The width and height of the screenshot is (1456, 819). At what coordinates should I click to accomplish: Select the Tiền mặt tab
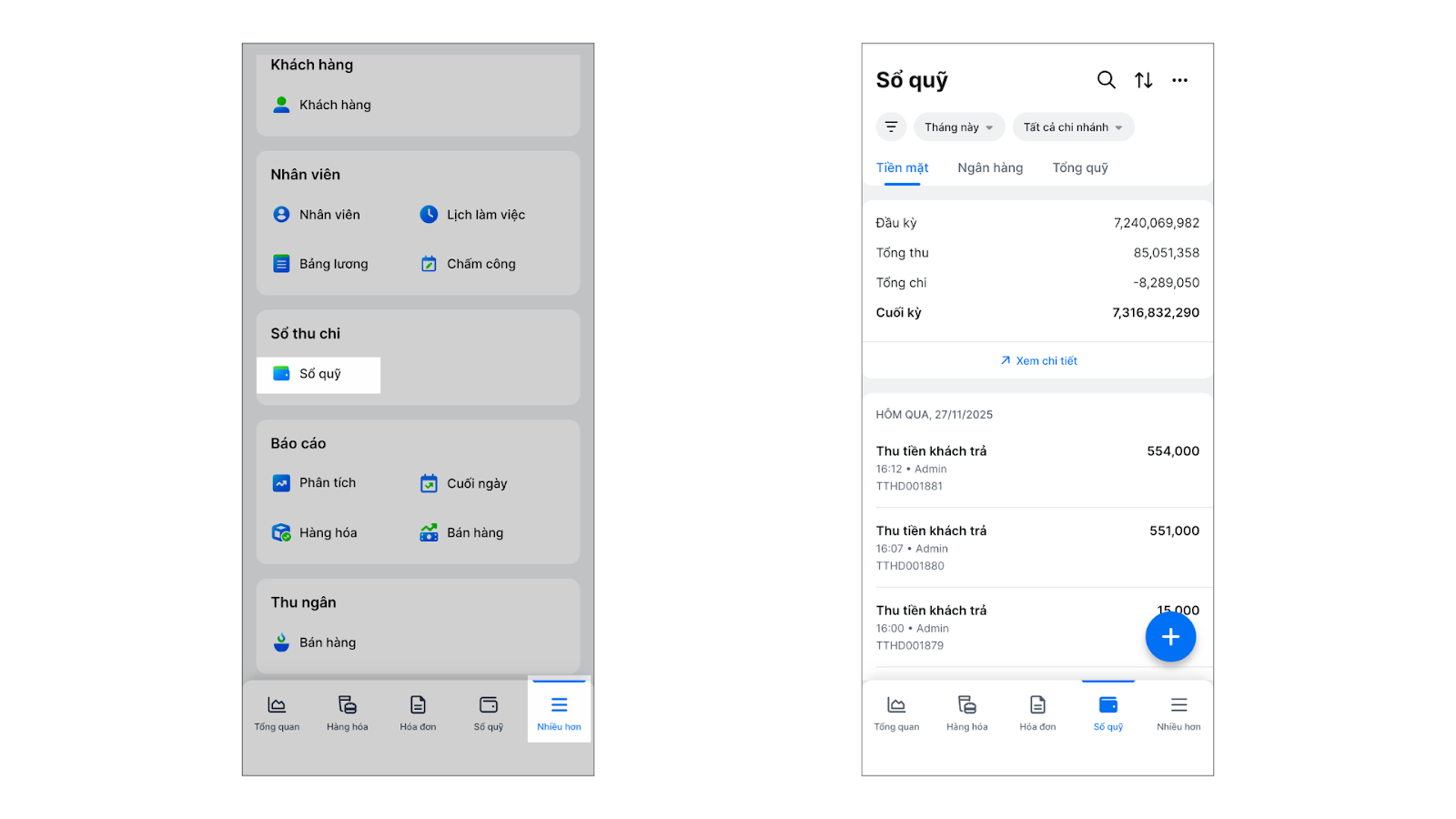[x=902, y=168]
